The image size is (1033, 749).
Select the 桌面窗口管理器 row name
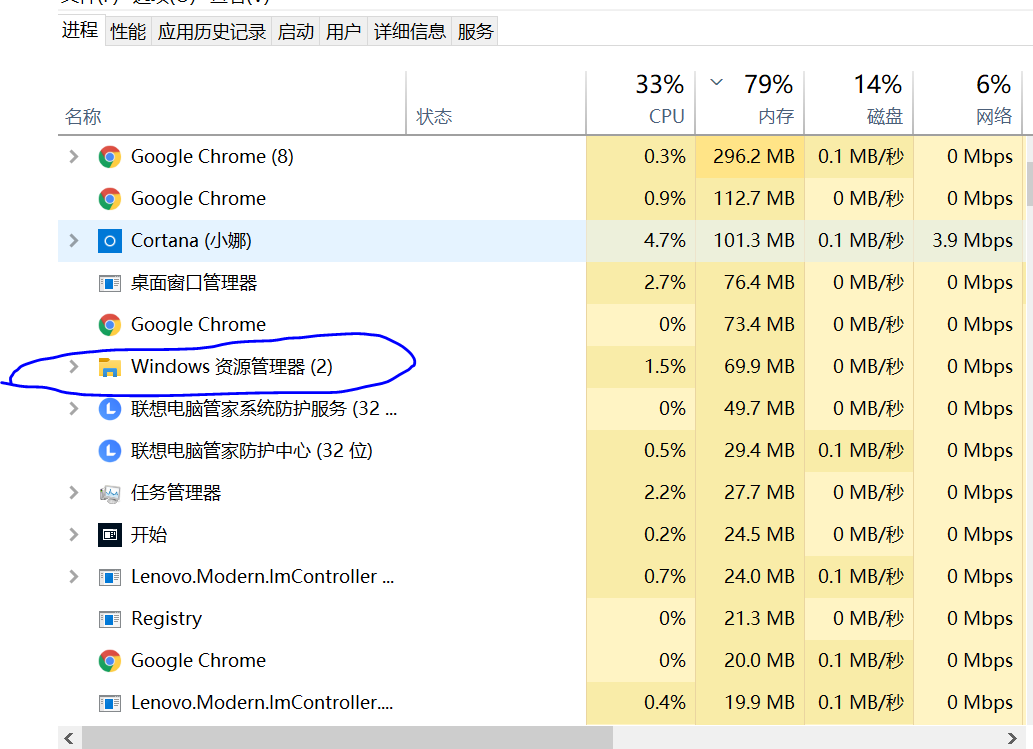click(194, 283)
